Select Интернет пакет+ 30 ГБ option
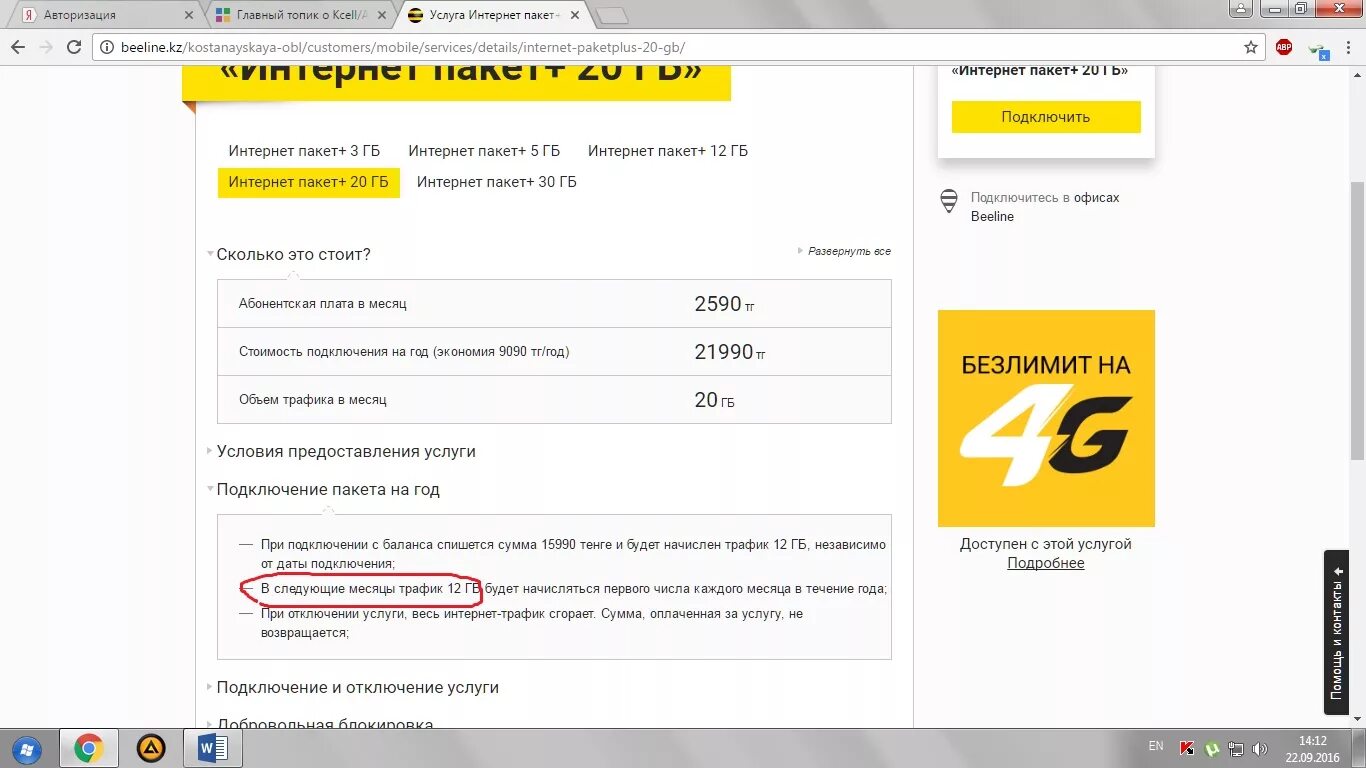This screenshot has width=1366, height=768. click(x=497, y=182)
